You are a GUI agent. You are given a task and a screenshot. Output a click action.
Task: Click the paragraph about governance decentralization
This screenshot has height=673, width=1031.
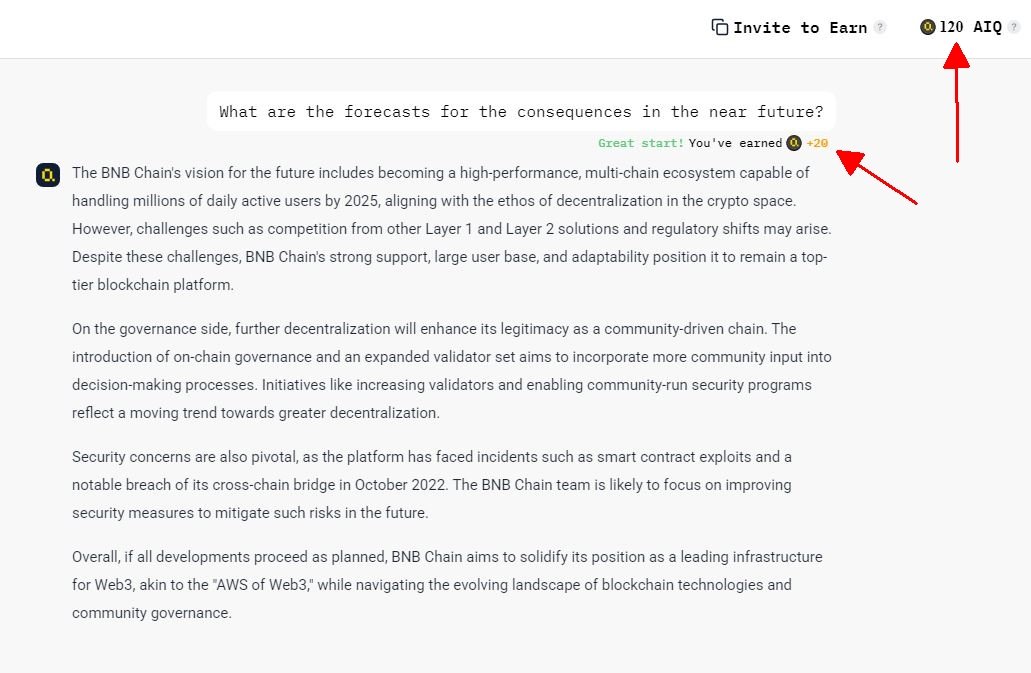(x=451, y=370)
